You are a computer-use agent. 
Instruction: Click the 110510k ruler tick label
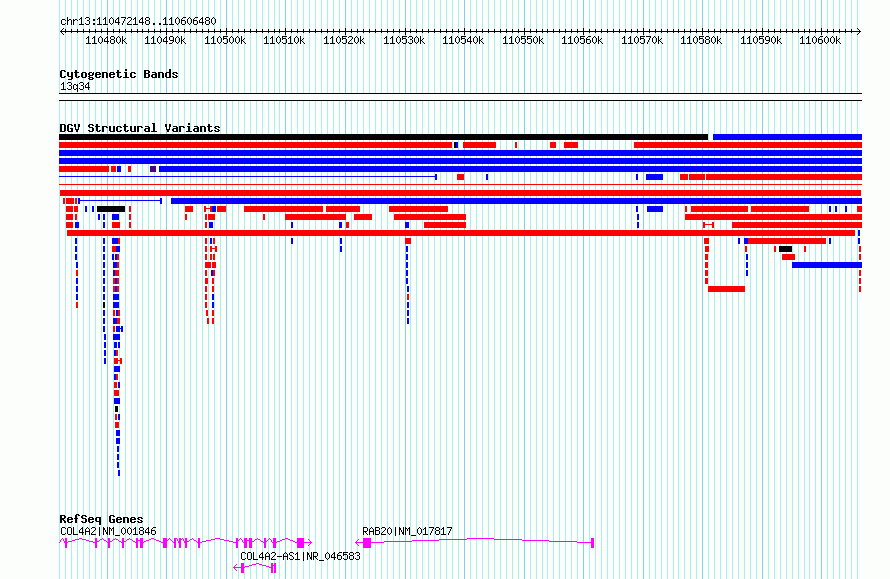(x=284, y=40)
